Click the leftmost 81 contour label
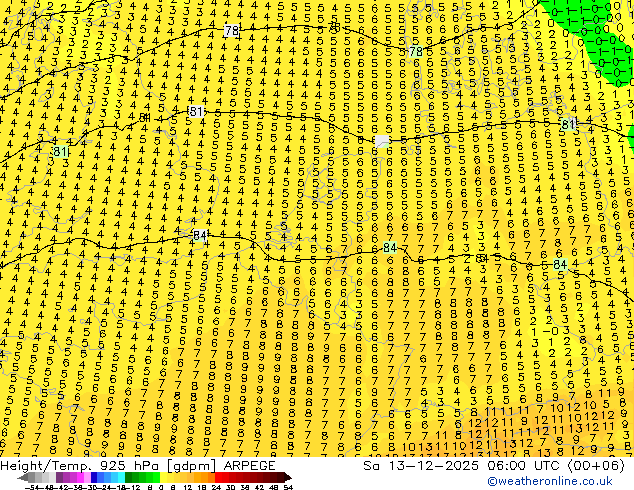This screenshot has height=490, width=634. point(61,152)
